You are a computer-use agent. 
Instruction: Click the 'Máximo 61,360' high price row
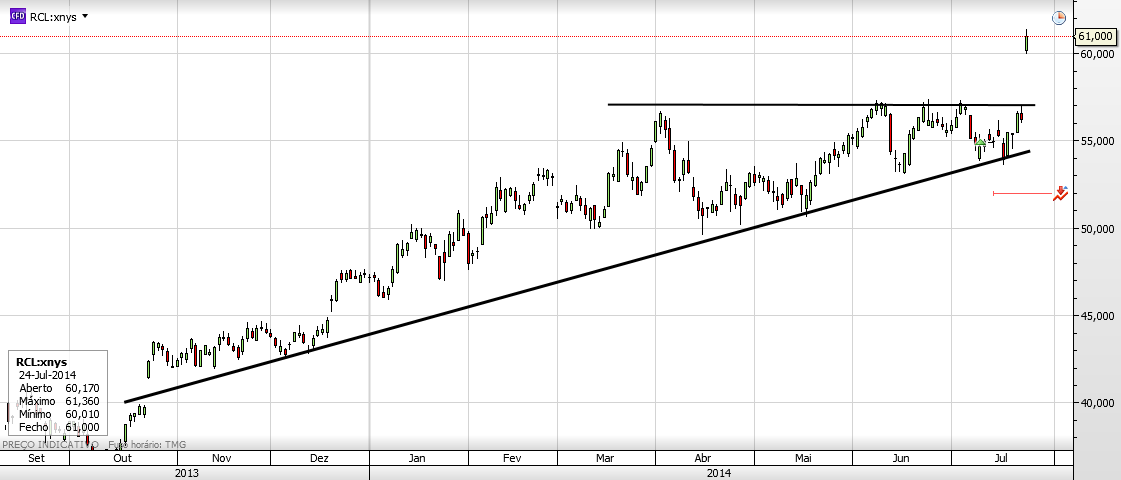[x=59, y=401]
